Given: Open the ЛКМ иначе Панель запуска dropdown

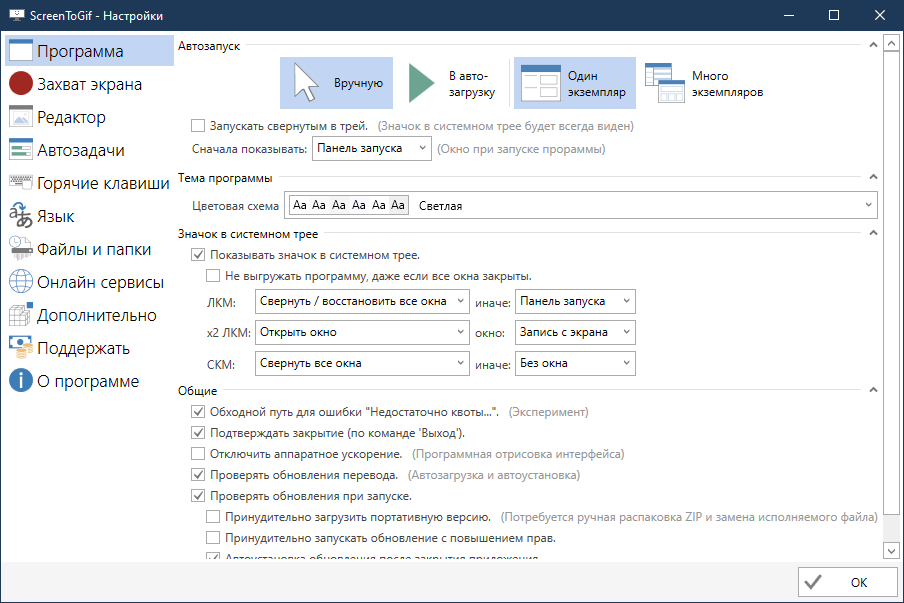Looking at the screenshot, I should click(575, 301).
